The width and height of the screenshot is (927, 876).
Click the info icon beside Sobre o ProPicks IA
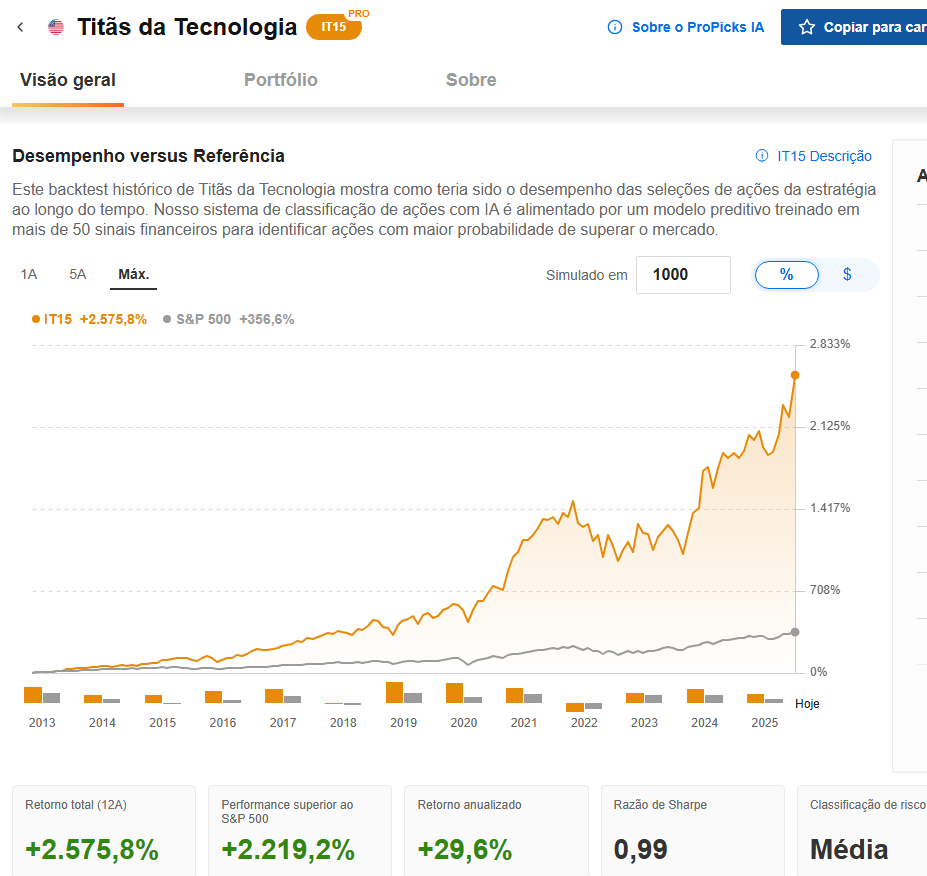click(x=615, y=27)
